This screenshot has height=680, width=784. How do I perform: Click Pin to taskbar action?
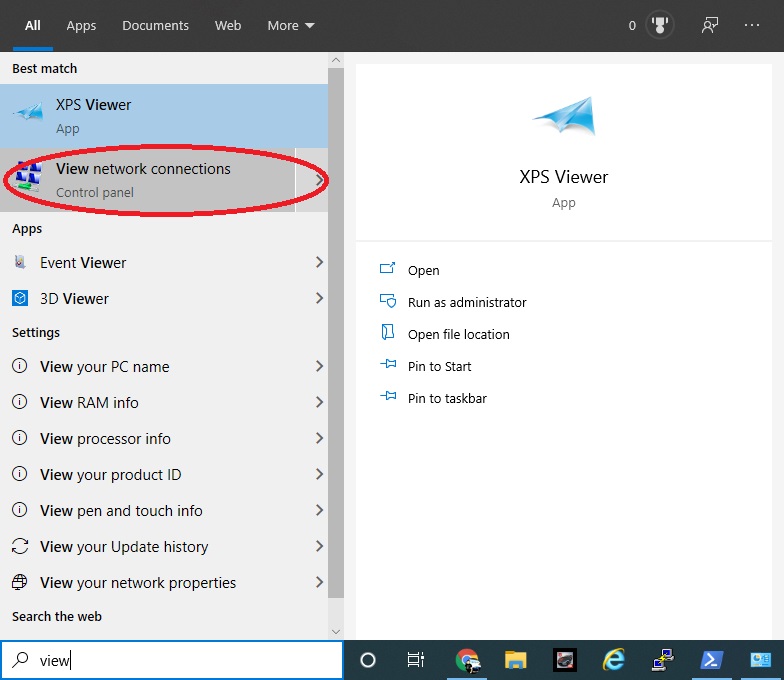pos(447,398)
